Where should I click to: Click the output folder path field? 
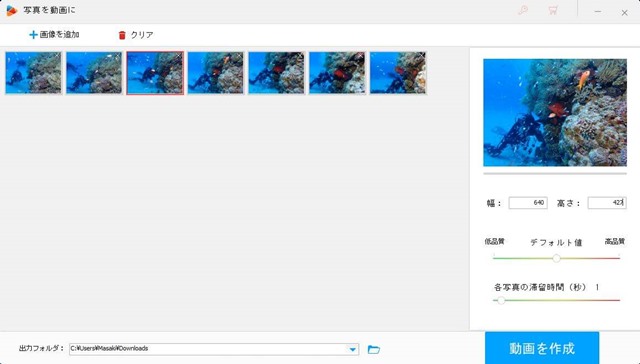pyautogui.click(x=213, y=349)
